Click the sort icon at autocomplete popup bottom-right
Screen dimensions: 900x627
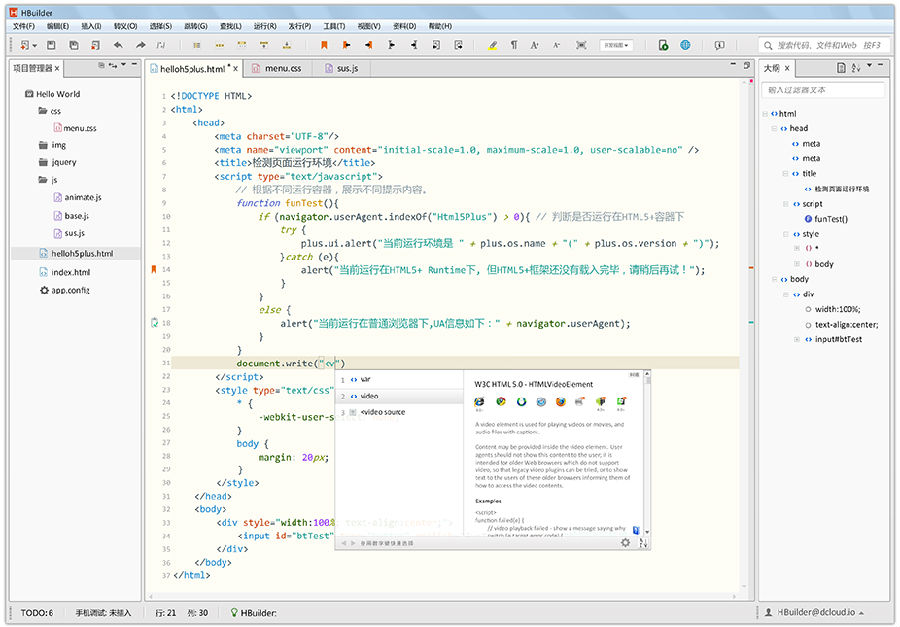coord(643,542)
